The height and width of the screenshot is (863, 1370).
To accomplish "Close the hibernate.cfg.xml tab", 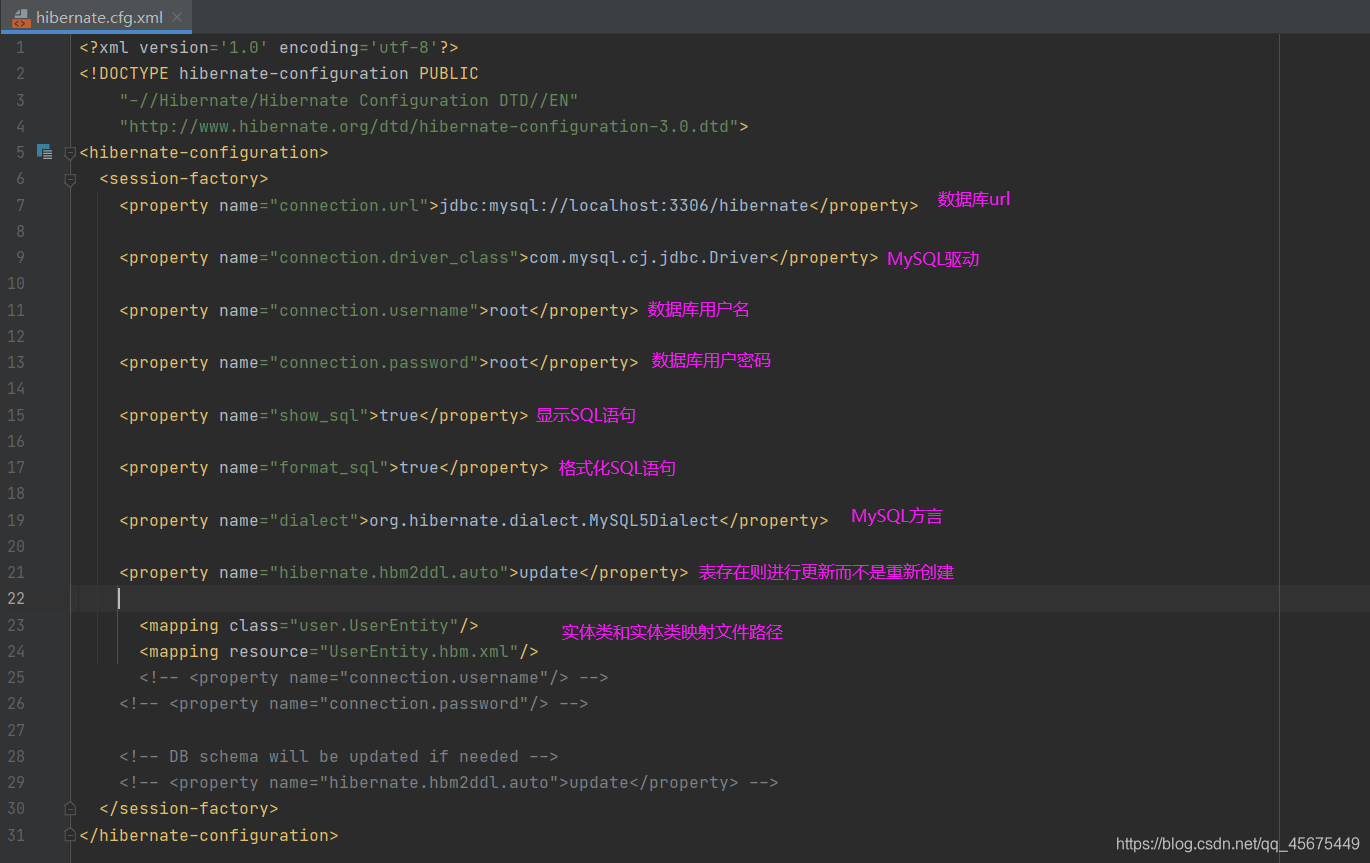I will [x=176, y=17].
